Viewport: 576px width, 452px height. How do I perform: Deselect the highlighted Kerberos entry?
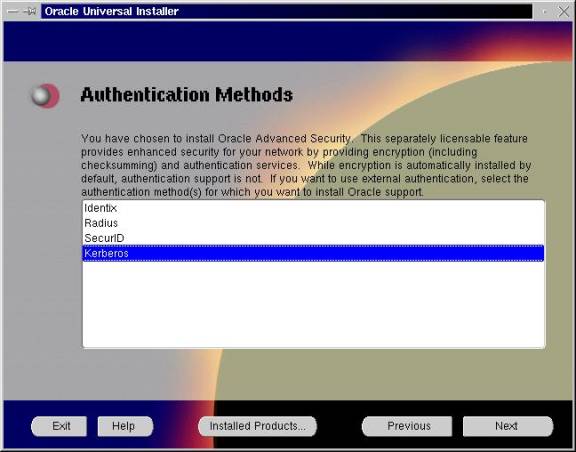[x=313, y=253]
